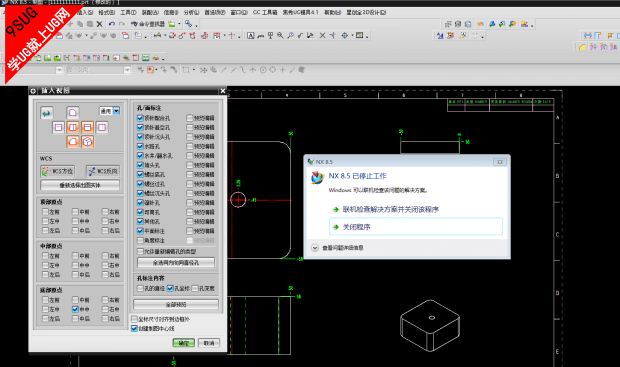
Task: Open the 格式 menu
Action: click(107, 12)
